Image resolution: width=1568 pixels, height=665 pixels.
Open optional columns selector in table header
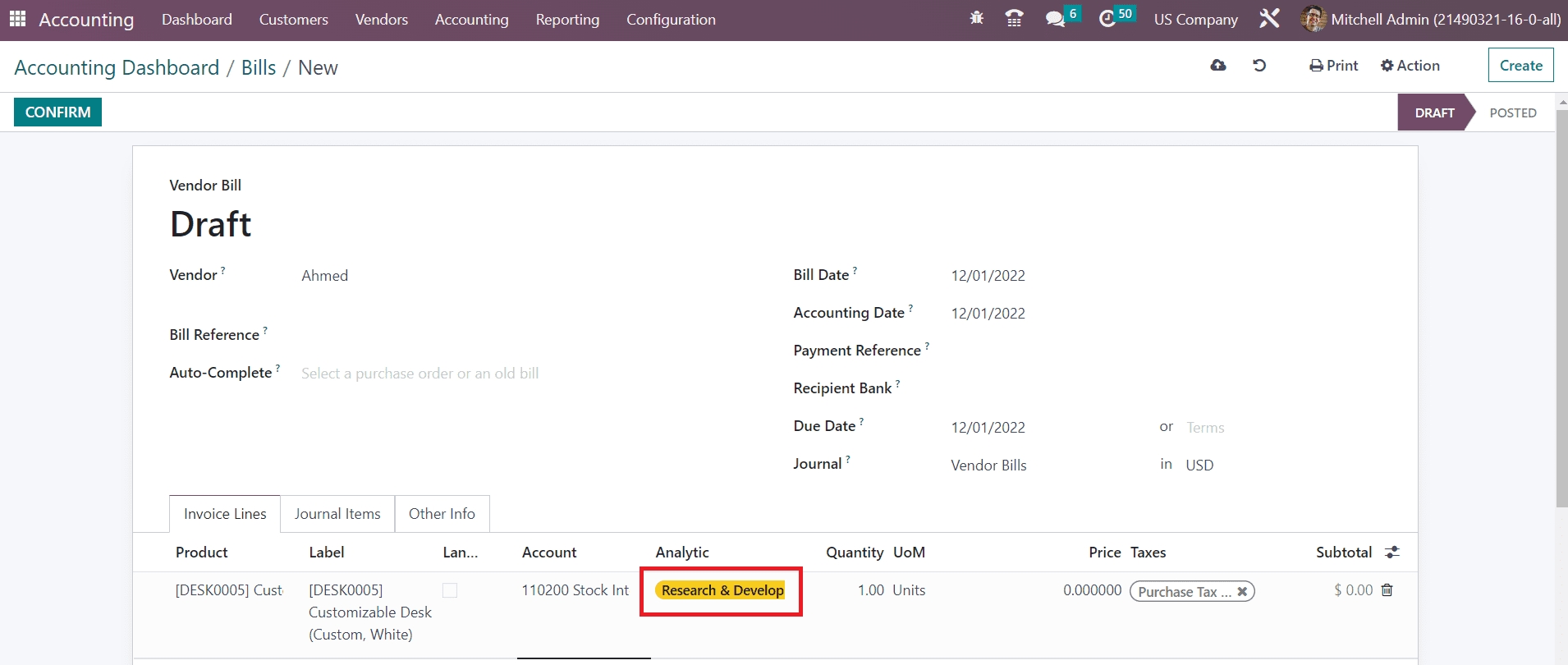[x=1392, y=553]
